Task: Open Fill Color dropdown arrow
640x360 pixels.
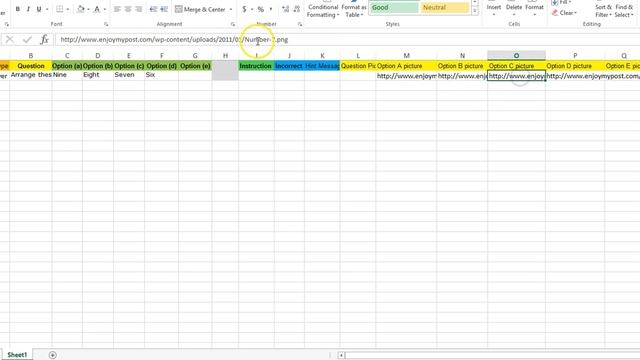Action: pos(88,9)
